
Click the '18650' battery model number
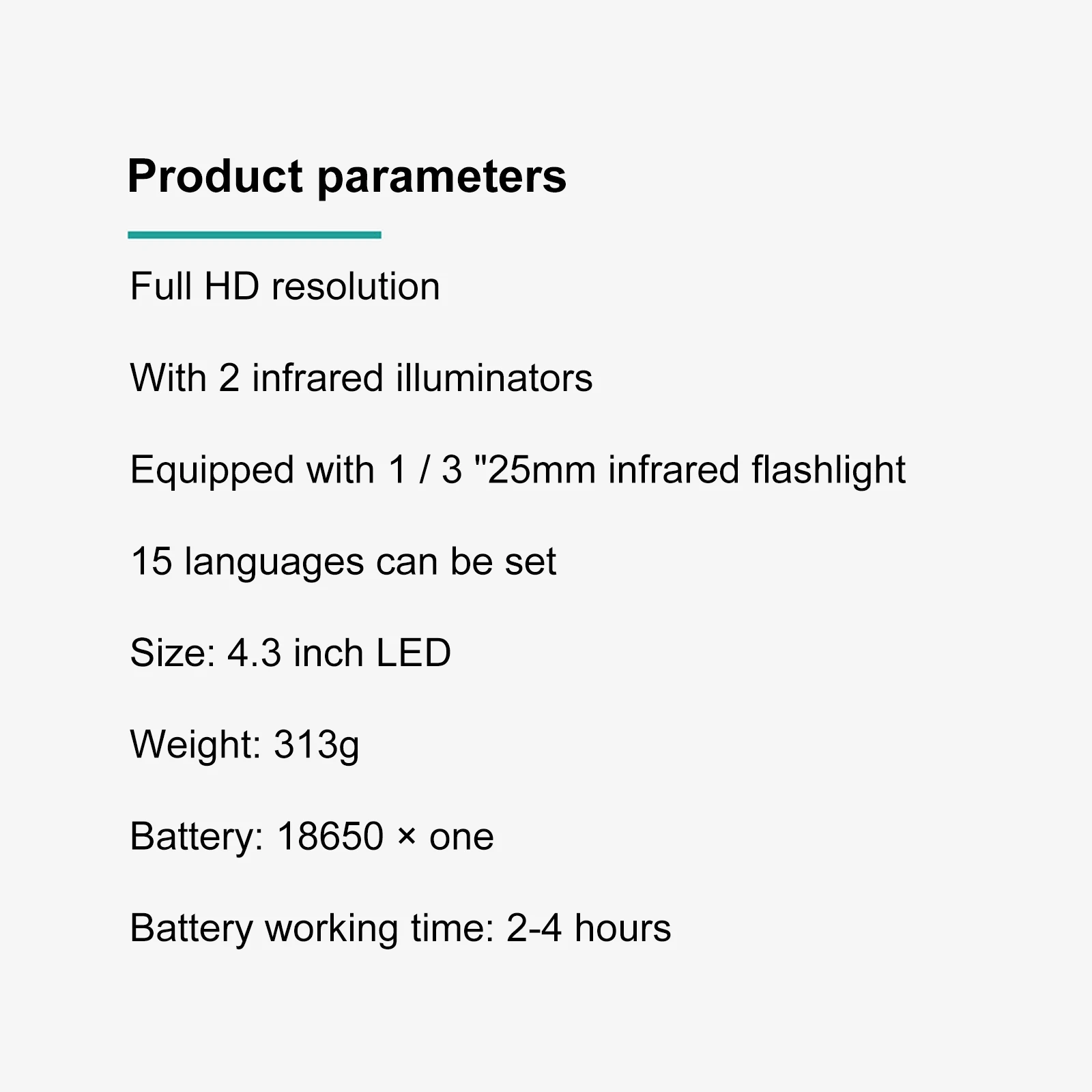330,836
